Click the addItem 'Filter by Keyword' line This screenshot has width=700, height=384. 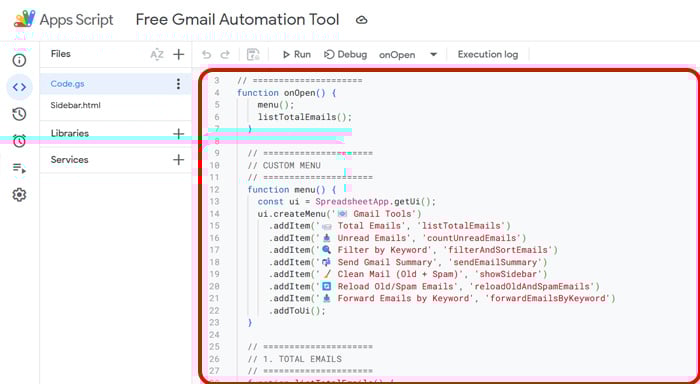pyautogui.click(x=413, y=250)
